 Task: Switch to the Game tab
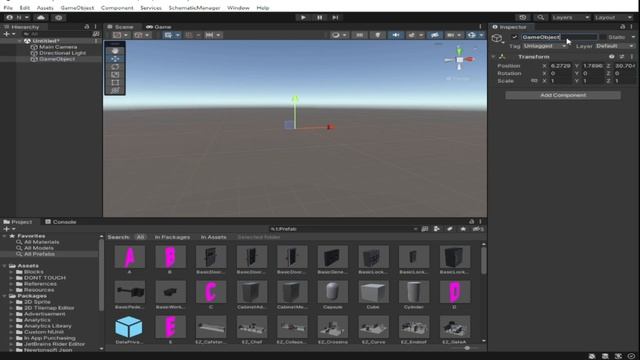[159, 27]
